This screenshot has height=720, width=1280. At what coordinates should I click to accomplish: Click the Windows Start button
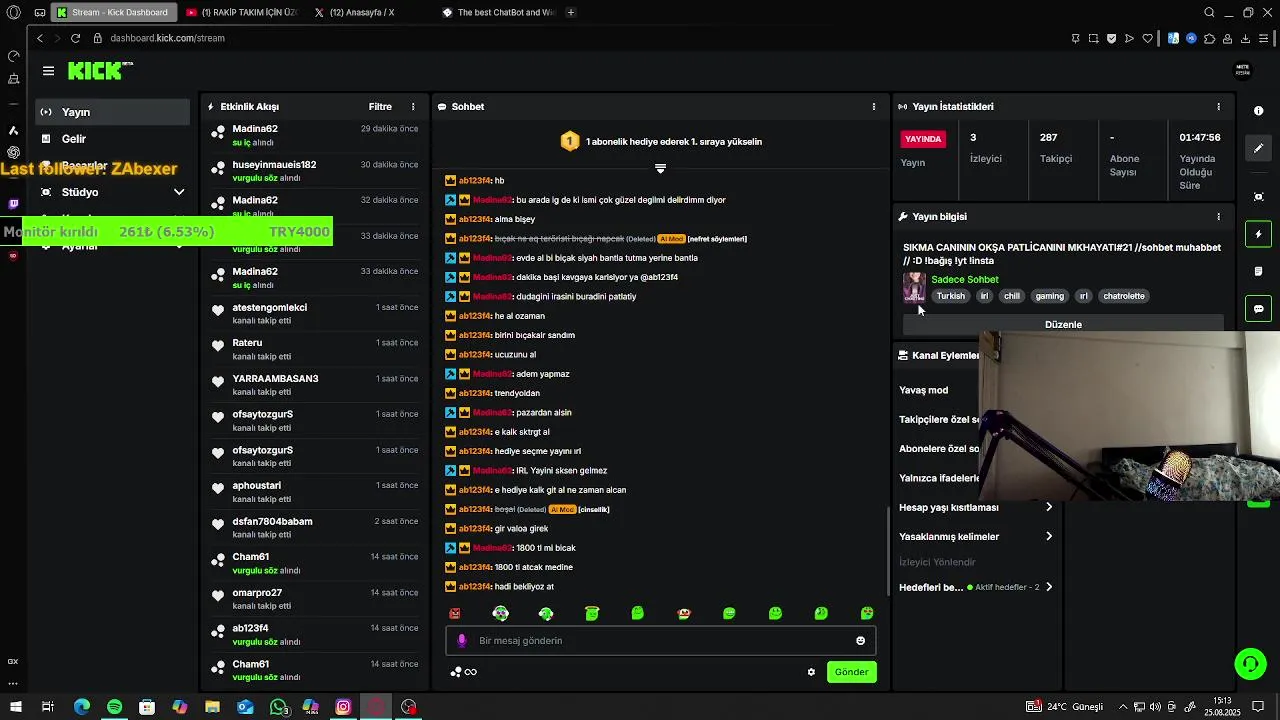(x=15, y=707)
